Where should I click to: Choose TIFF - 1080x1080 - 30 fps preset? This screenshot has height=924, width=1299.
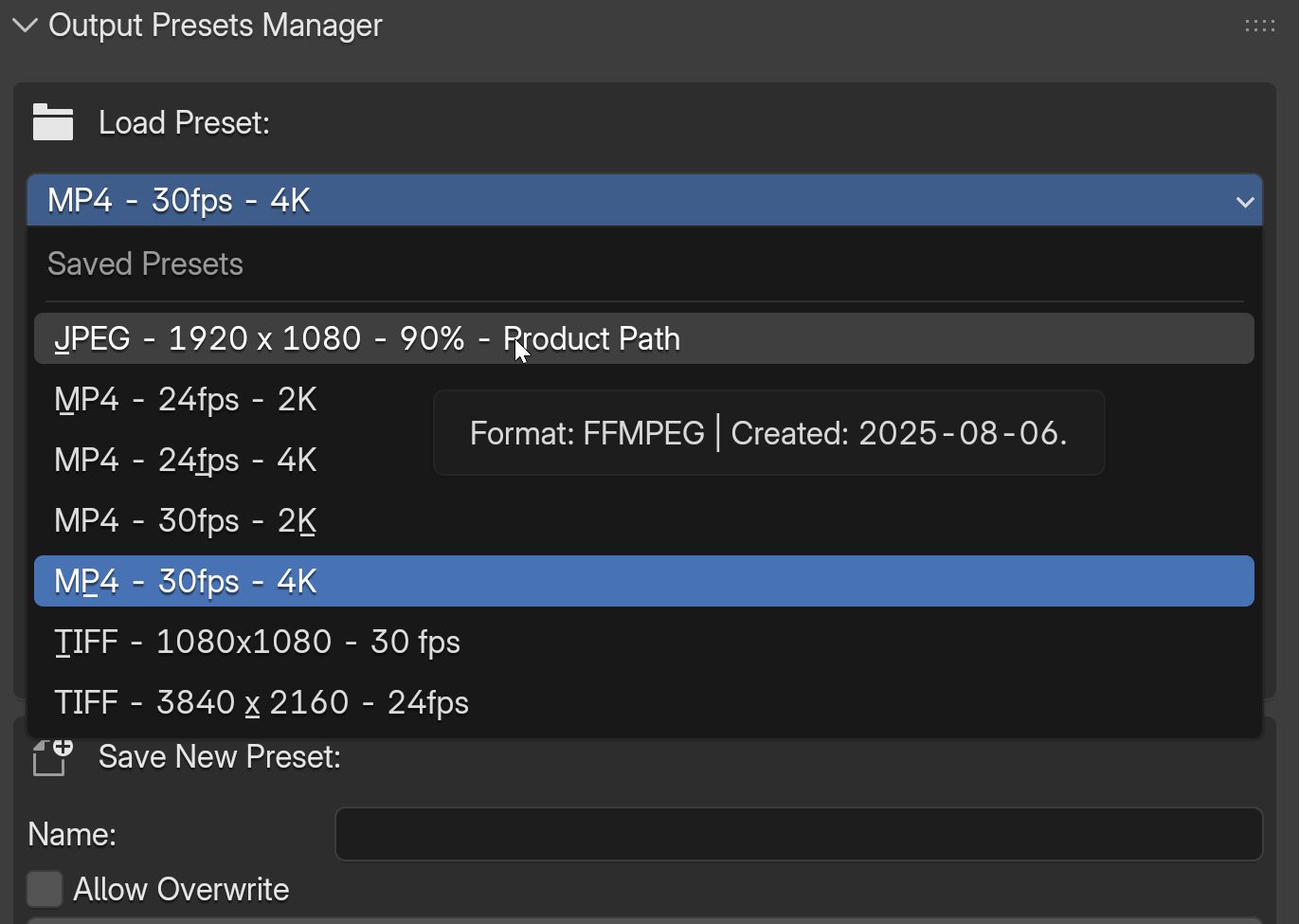point(644,642)
